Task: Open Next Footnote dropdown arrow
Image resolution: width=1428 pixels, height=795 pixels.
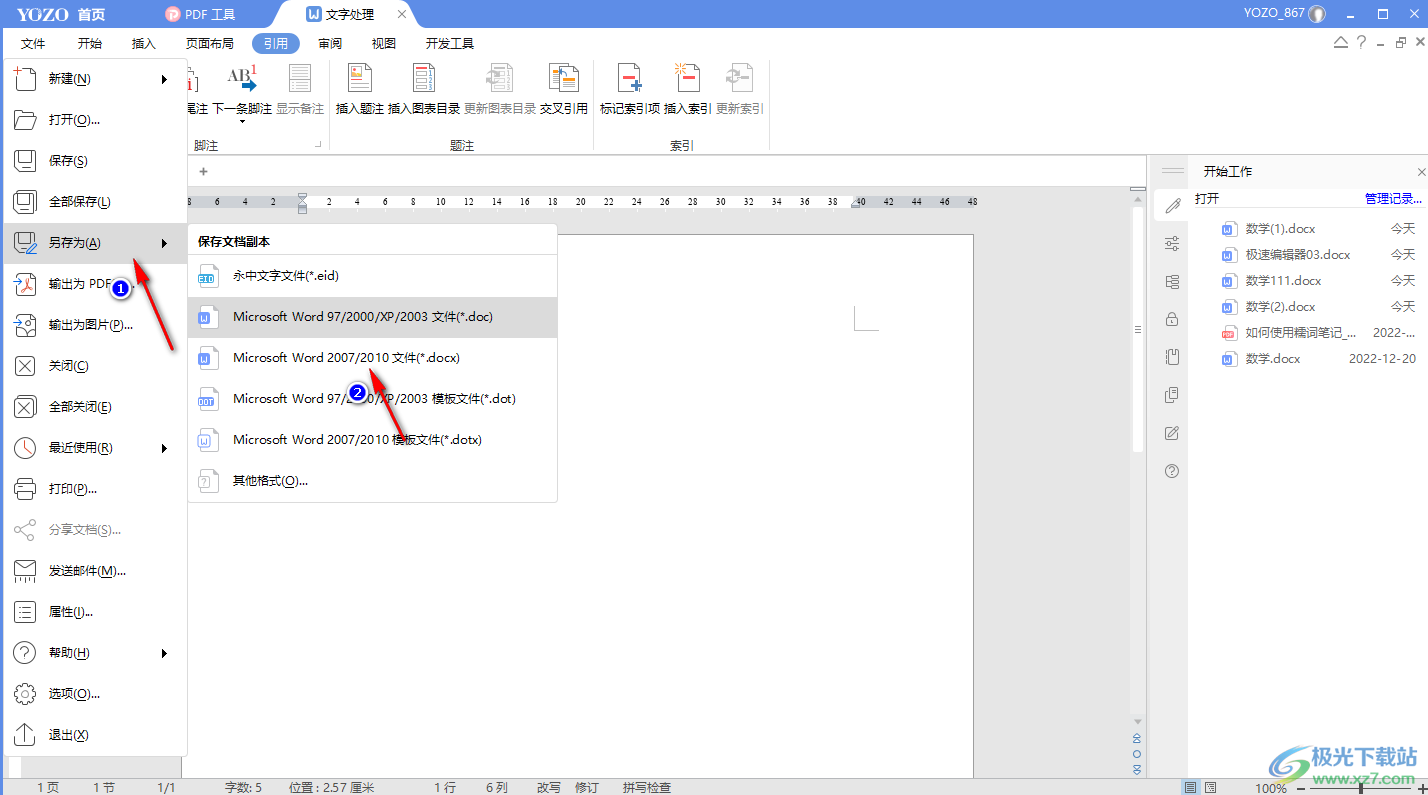Action: 242,122
